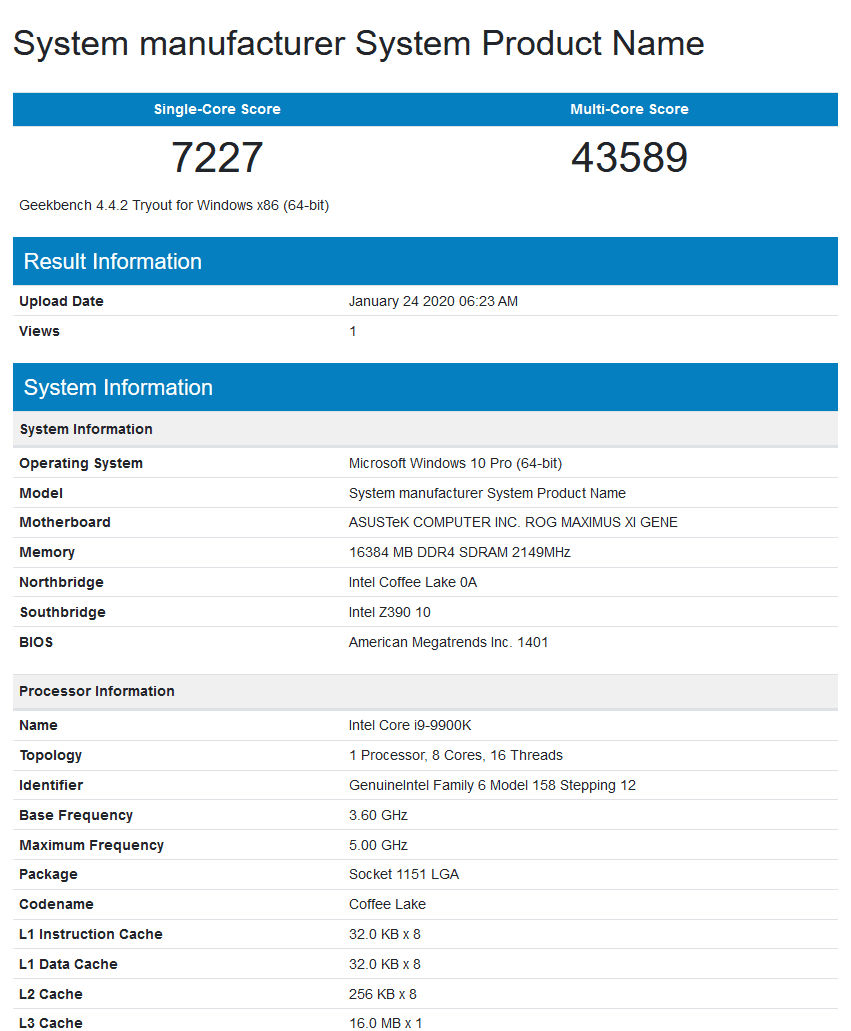Click the Upload Date label
The image size is (851, 1031).
[x=61, y=301]
